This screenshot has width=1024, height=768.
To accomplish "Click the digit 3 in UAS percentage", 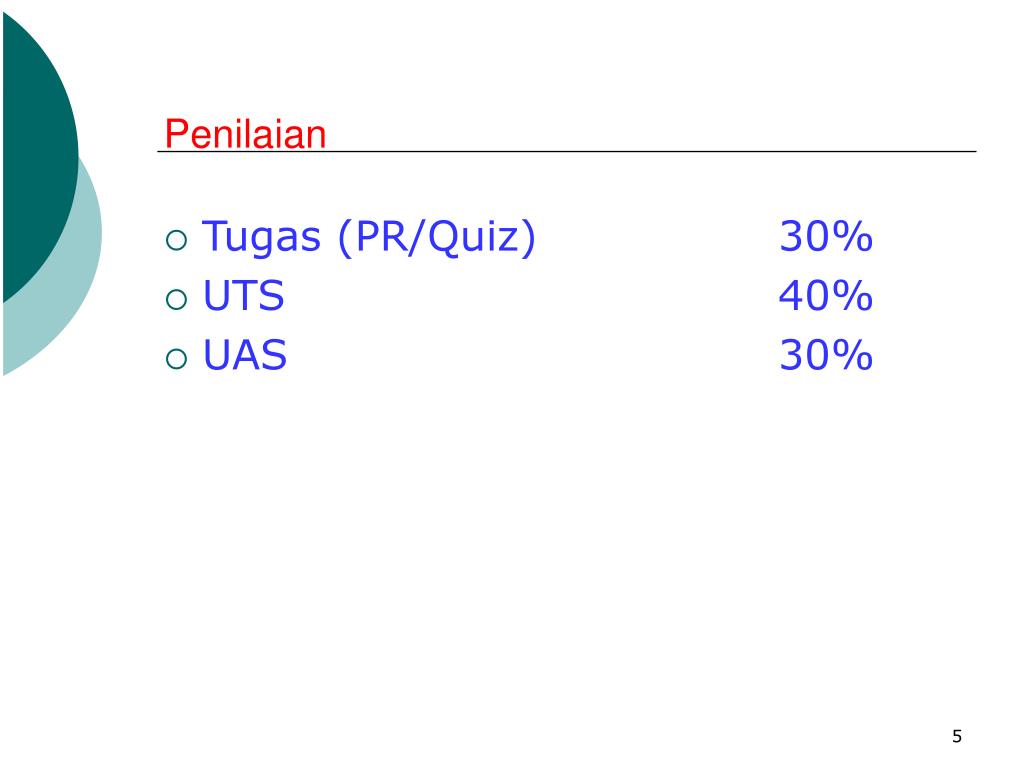I will (x=791, y=355).
